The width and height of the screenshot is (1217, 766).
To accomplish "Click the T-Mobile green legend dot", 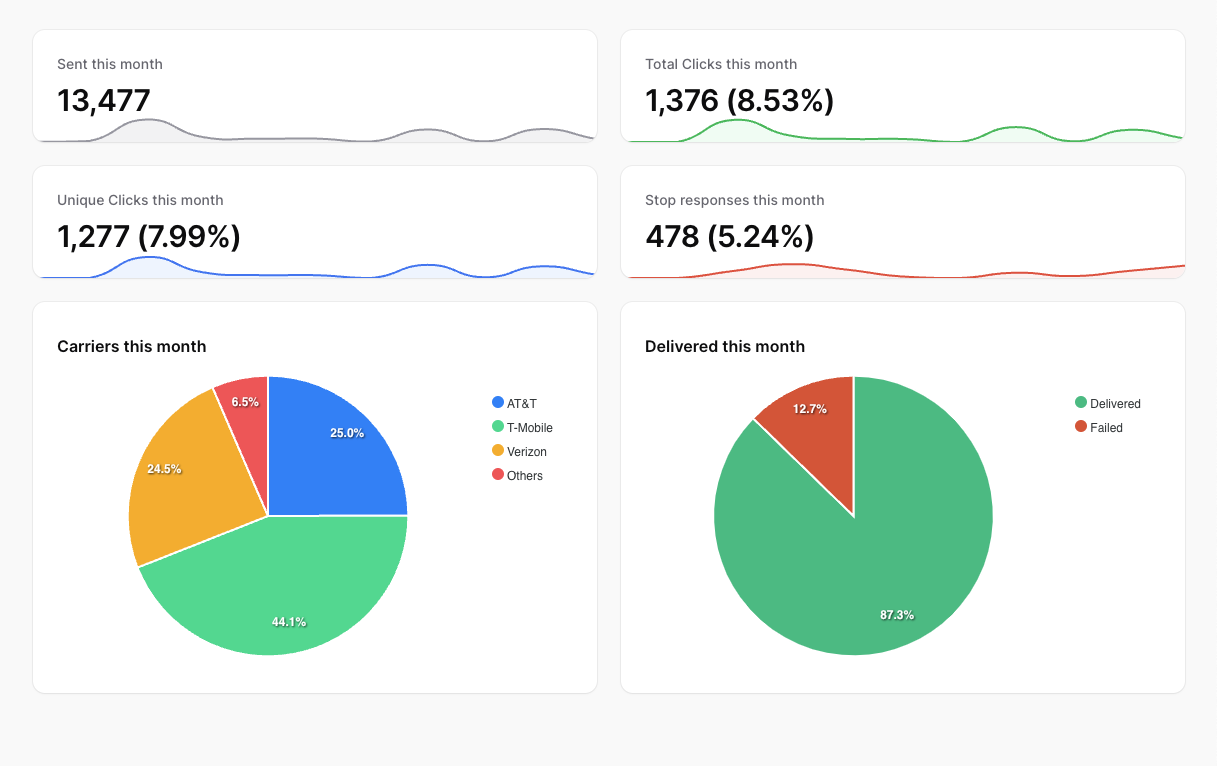I will [x=498, y=427].
